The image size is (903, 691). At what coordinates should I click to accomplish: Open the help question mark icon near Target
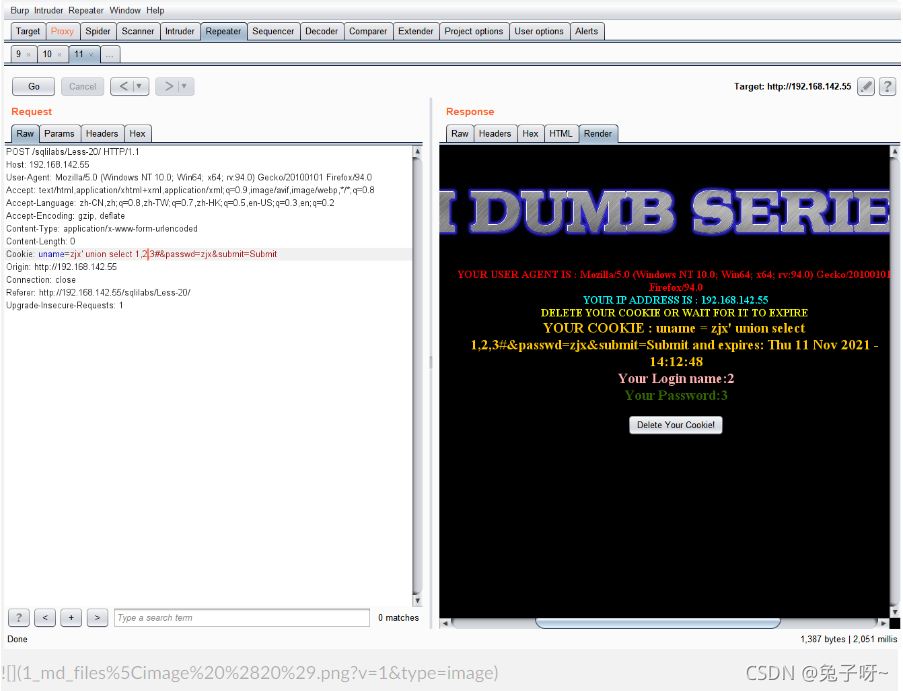coord(887,86)
